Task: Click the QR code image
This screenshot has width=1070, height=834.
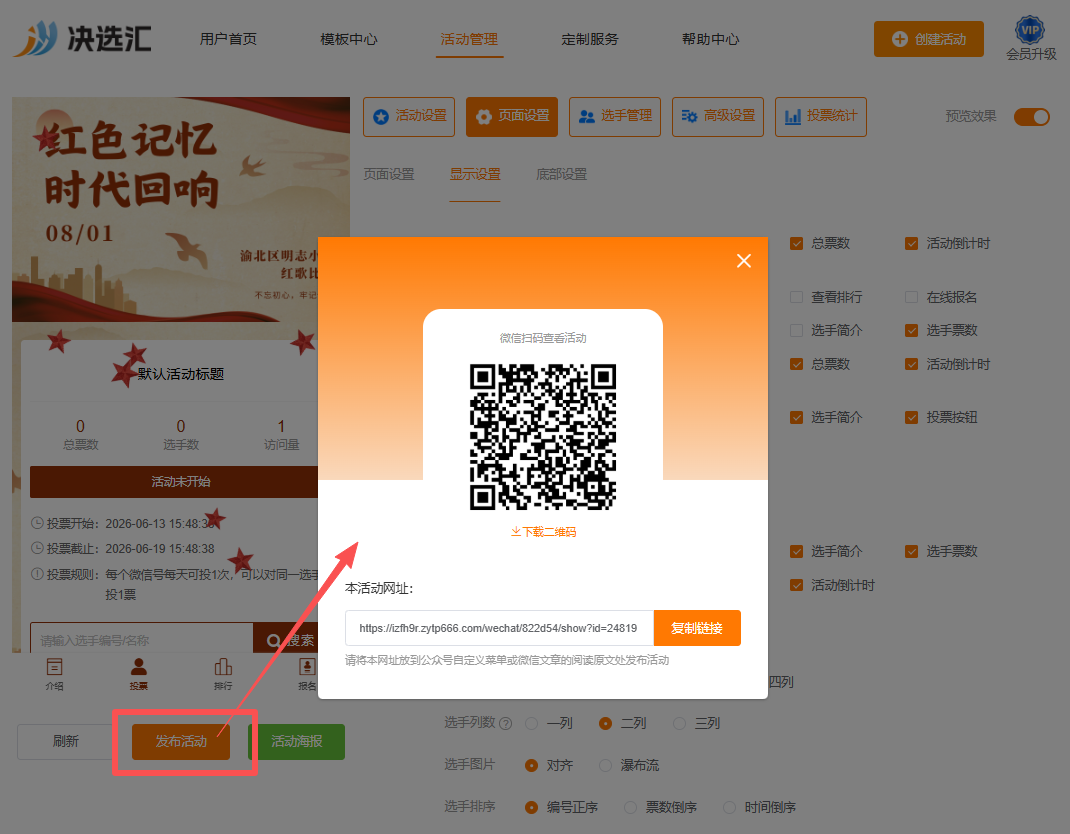Action: pos(543,437)
